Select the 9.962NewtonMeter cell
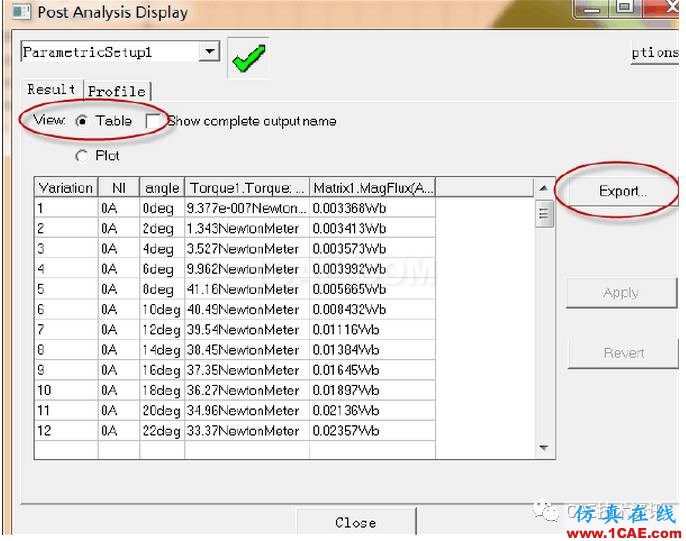This screenshot has height=541, width=686. tap(247, 269)
